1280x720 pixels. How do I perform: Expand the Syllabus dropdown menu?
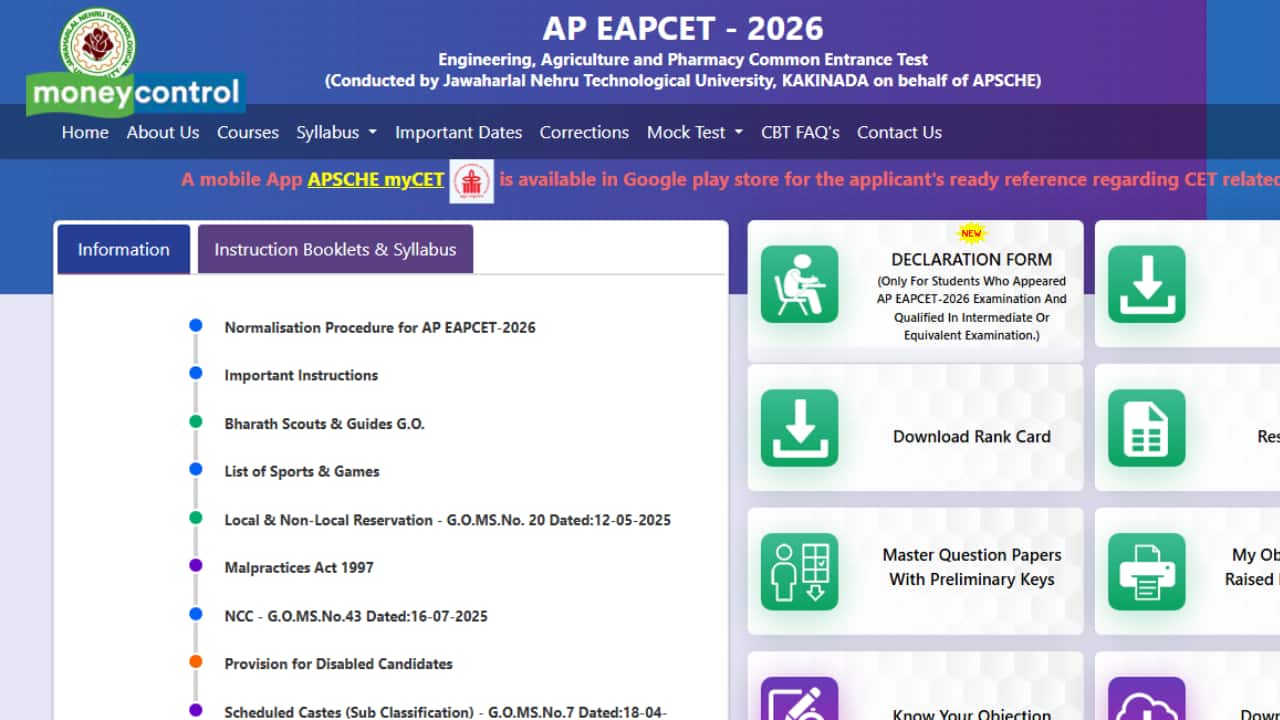[x=336, y=132]
